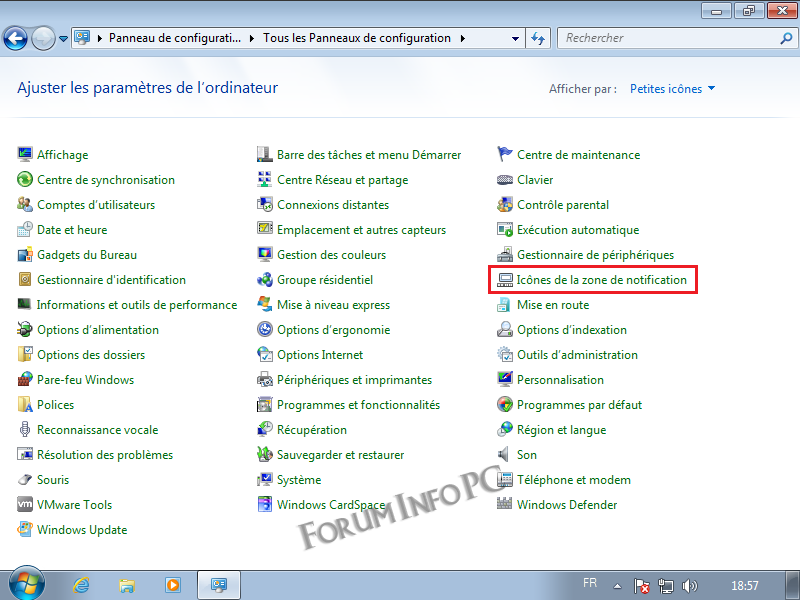Viewport: 800px width, 600px height.
Task: Click Options d'indexation link
Action: coord(572,330)
